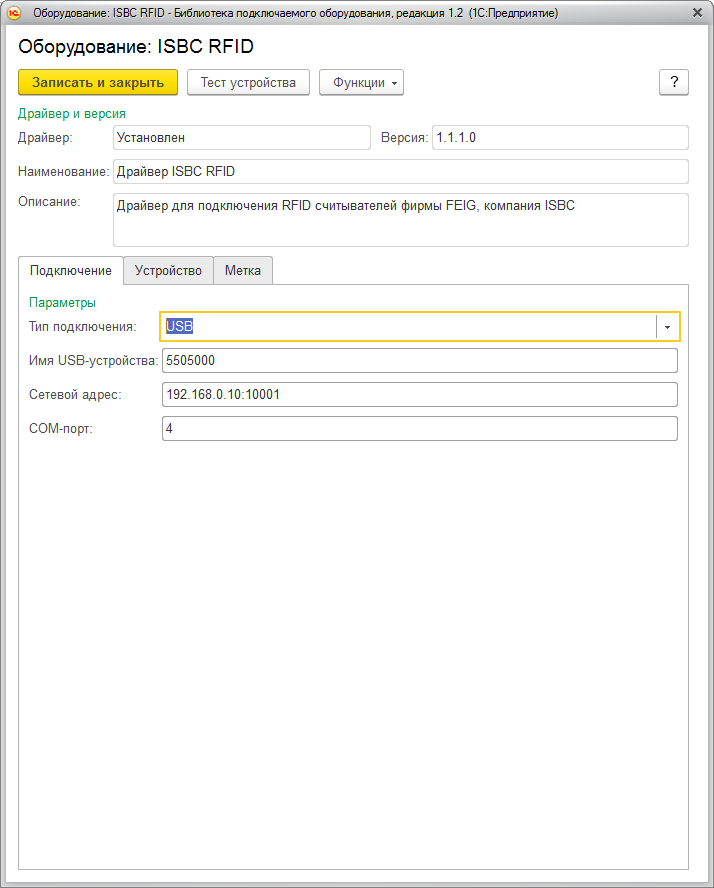This screenshot has height=888, width=714.
Task: Click the 'Имя USB-устройства' field 5505000
Action: coord(420,361)
